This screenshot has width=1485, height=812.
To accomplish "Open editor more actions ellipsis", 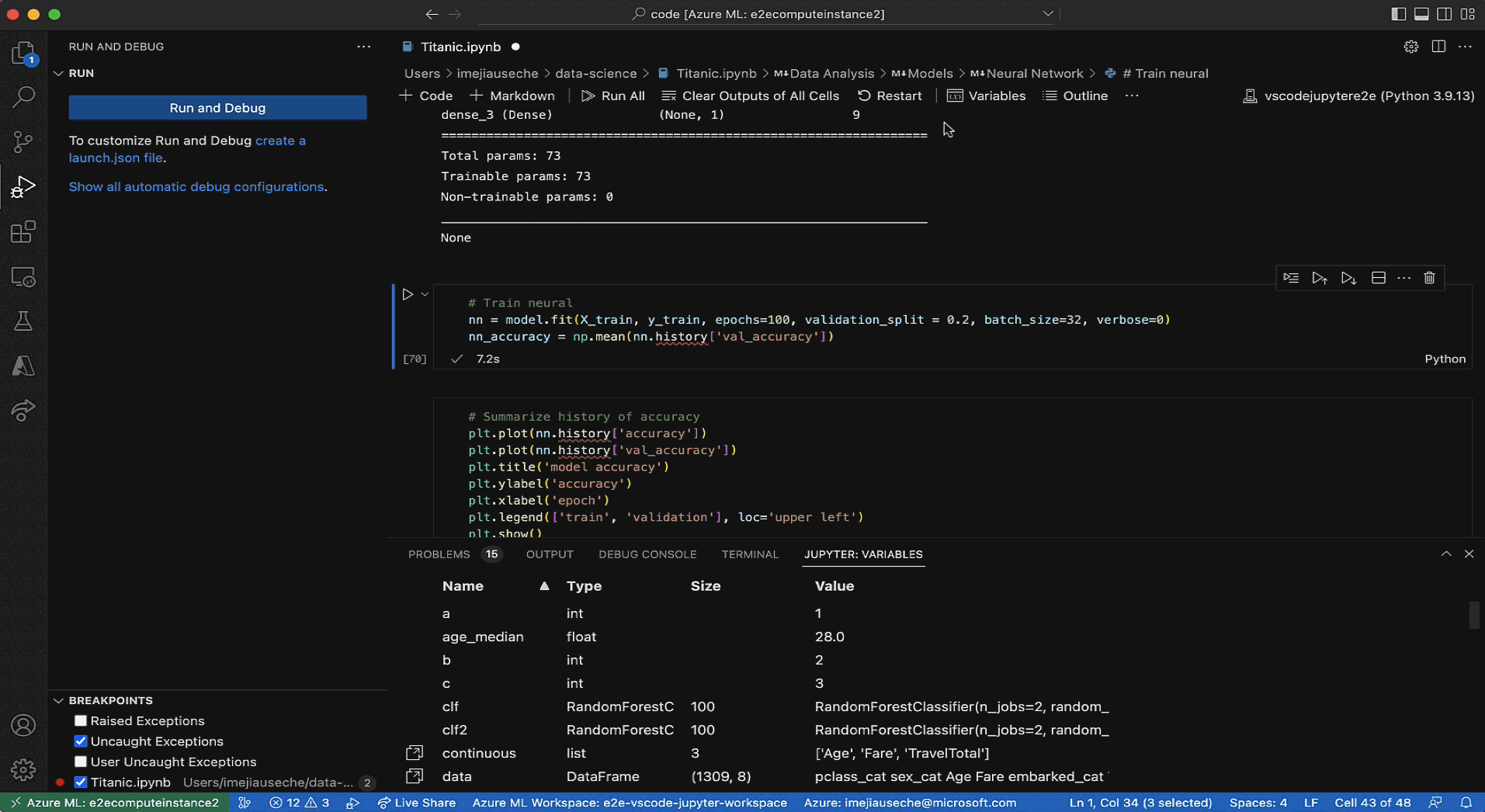I will point(1465,47).
